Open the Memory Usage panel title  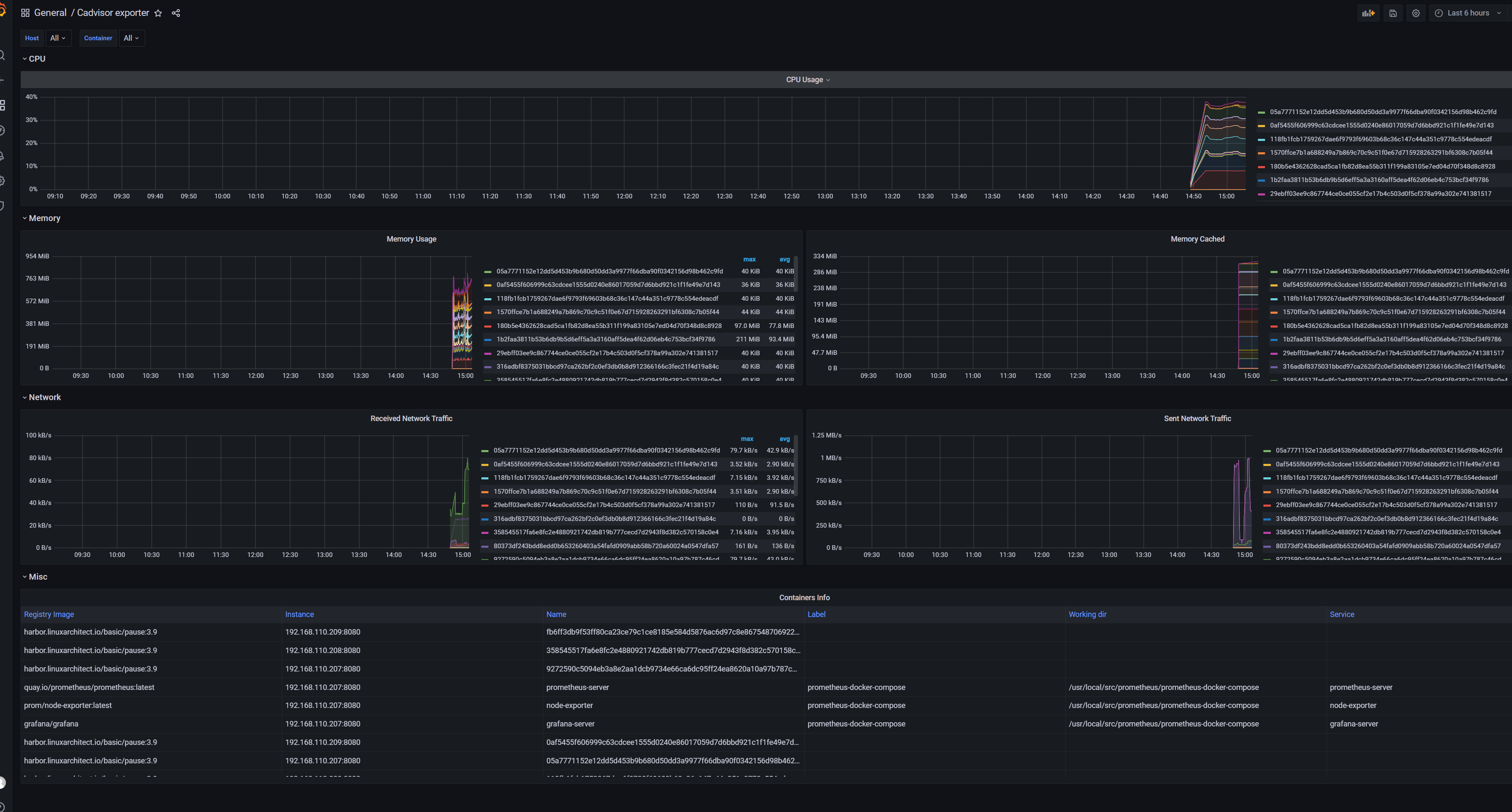(411, 239)
